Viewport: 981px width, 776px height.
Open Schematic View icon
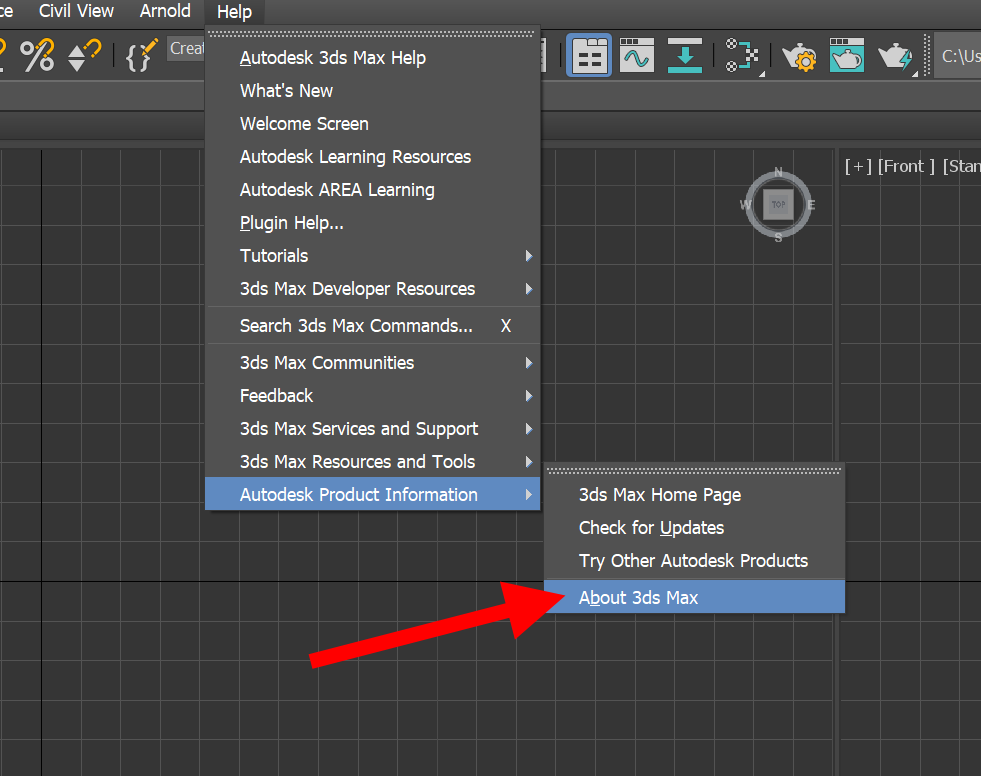(742, 56)
